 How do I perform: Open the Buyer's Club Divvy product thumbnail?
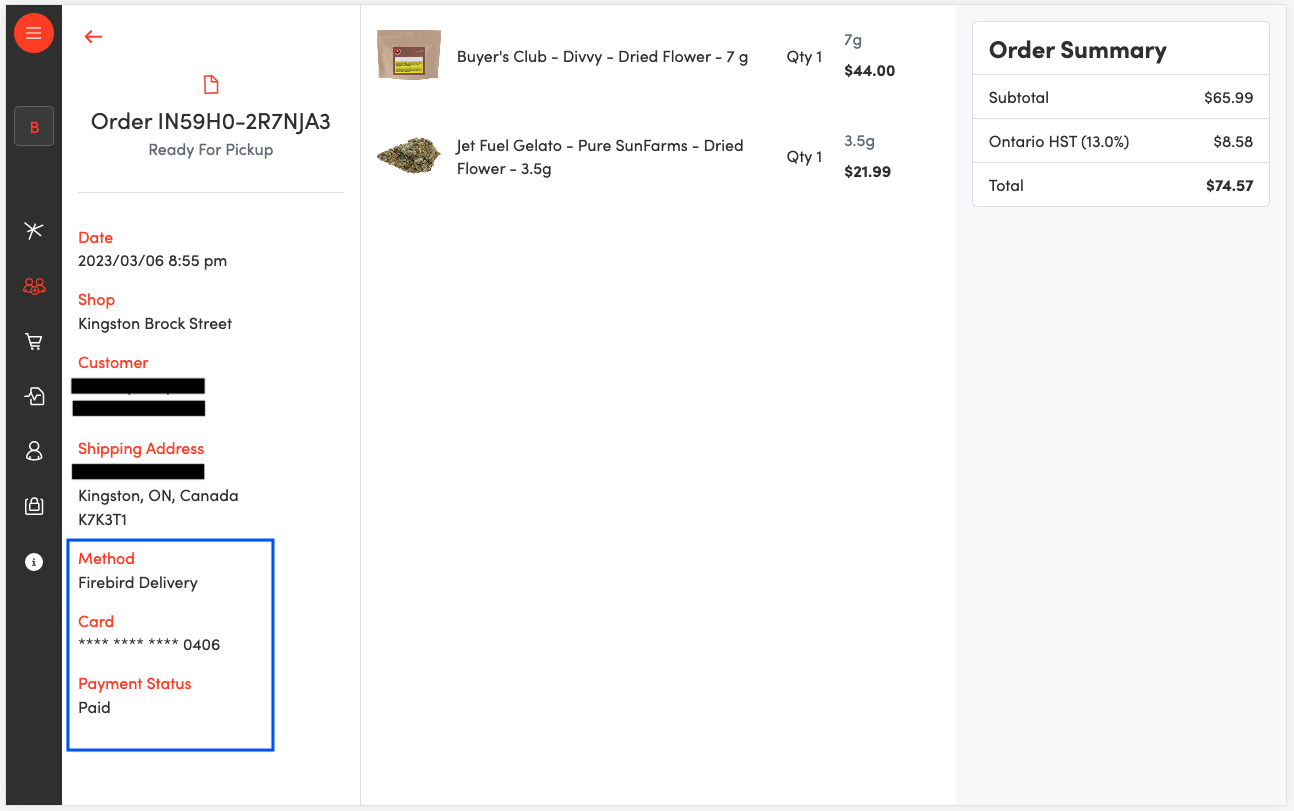pos(408,55)
